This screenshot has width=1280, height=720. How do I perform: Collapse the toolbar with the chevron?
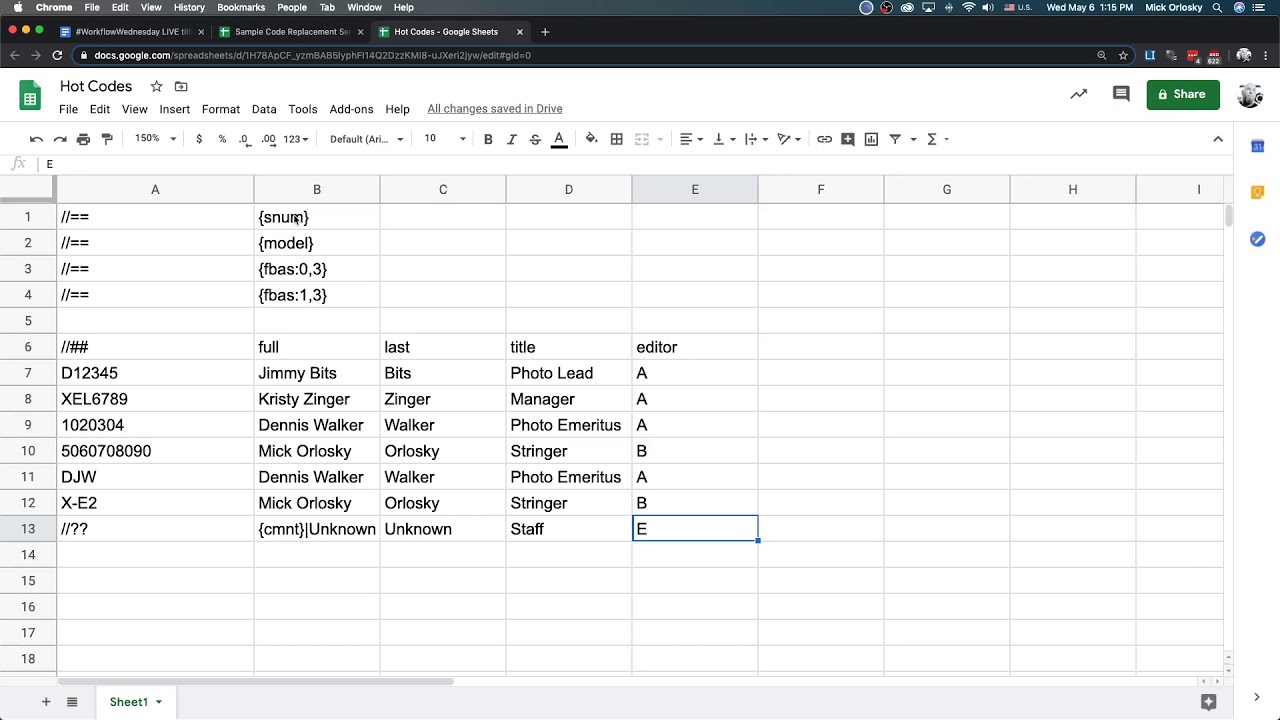click(1218, 139)
